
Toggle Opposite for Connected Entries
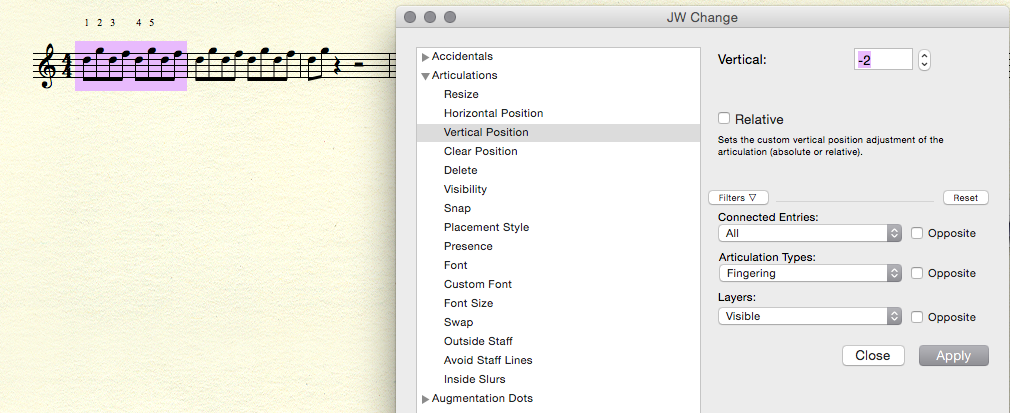pos(917,233)
